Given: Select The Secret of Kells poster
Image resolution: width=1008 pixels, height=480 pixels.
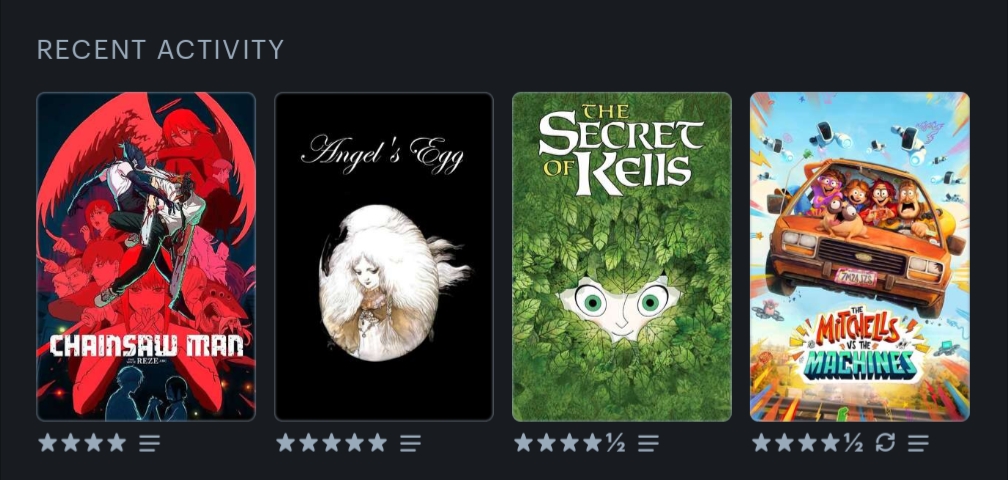Looking at the screenshot, I should coord(622,256).
